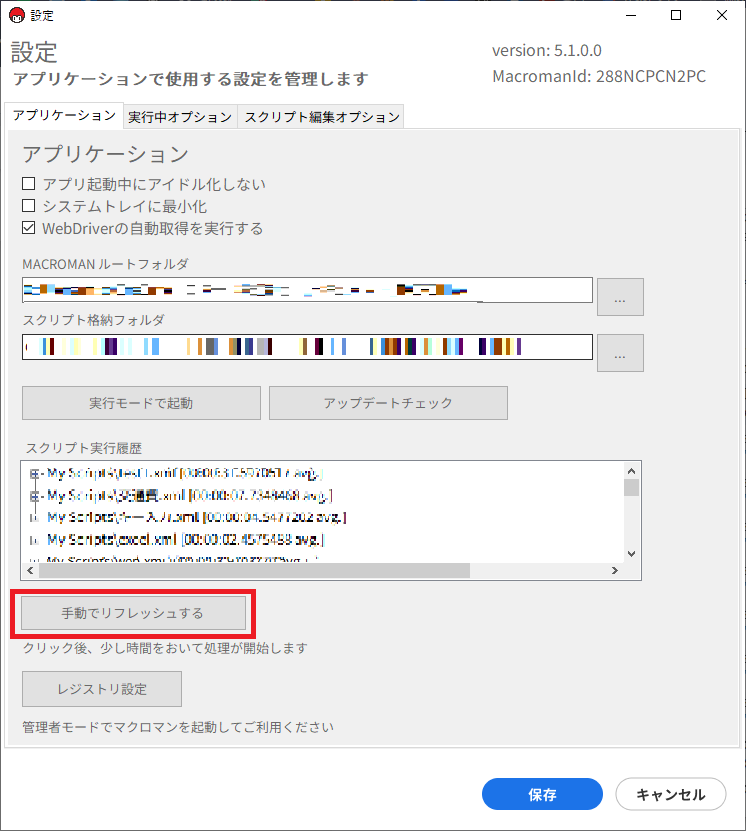
Task: Click the MacromanId: 288NCPCN2PC text
Action: (599, 76)
